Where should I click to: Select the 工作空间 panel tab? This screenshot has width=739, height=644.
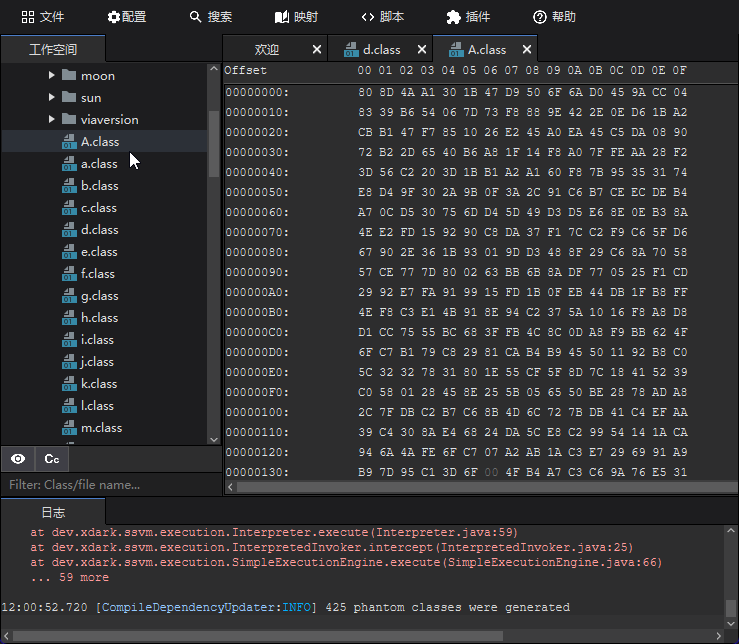53,49
